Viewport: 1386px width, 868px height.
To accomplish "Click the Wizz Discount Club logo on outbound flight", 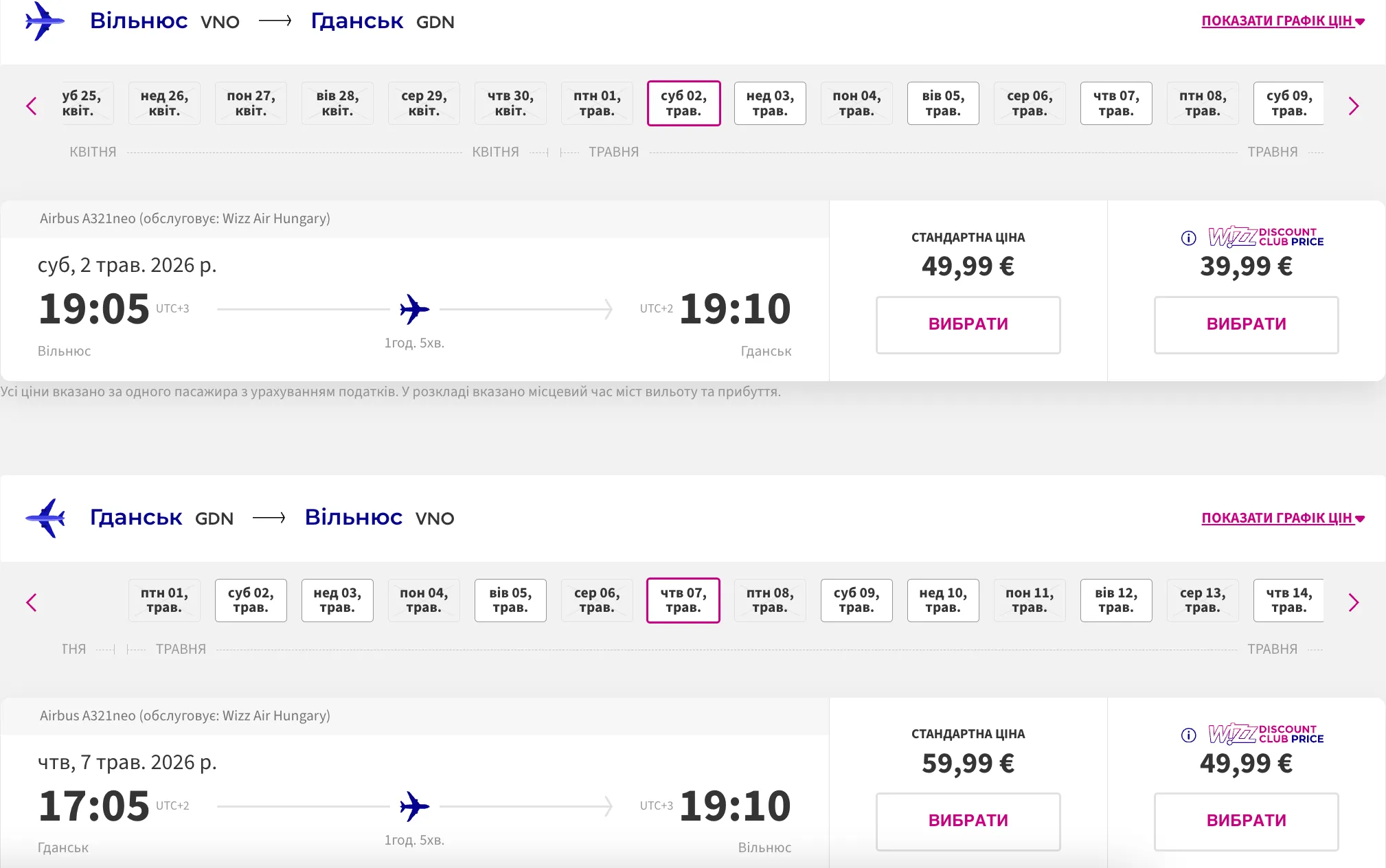I will (x=1265, y=237).
